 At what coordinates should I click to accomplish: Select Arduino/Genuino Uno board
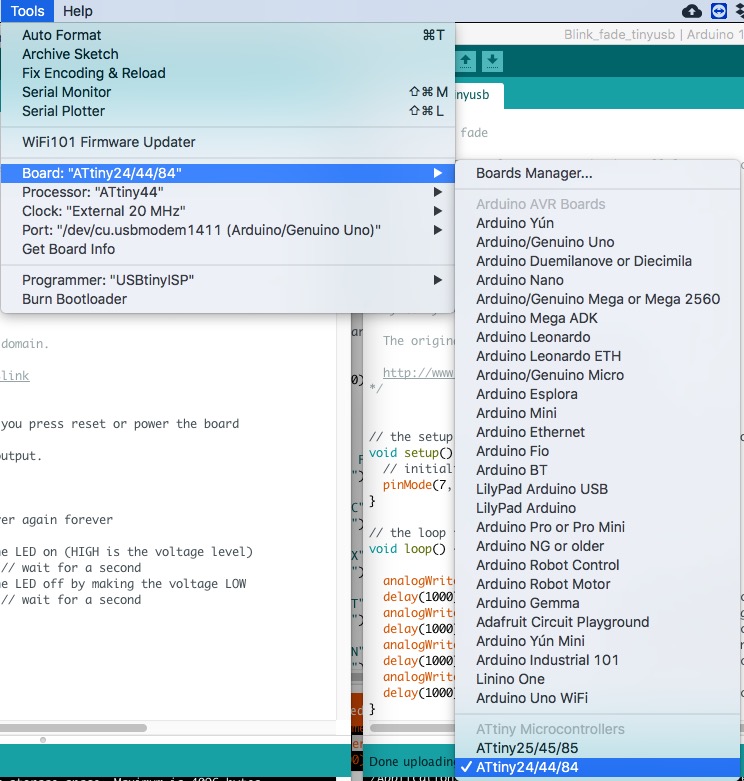(598, 242)
